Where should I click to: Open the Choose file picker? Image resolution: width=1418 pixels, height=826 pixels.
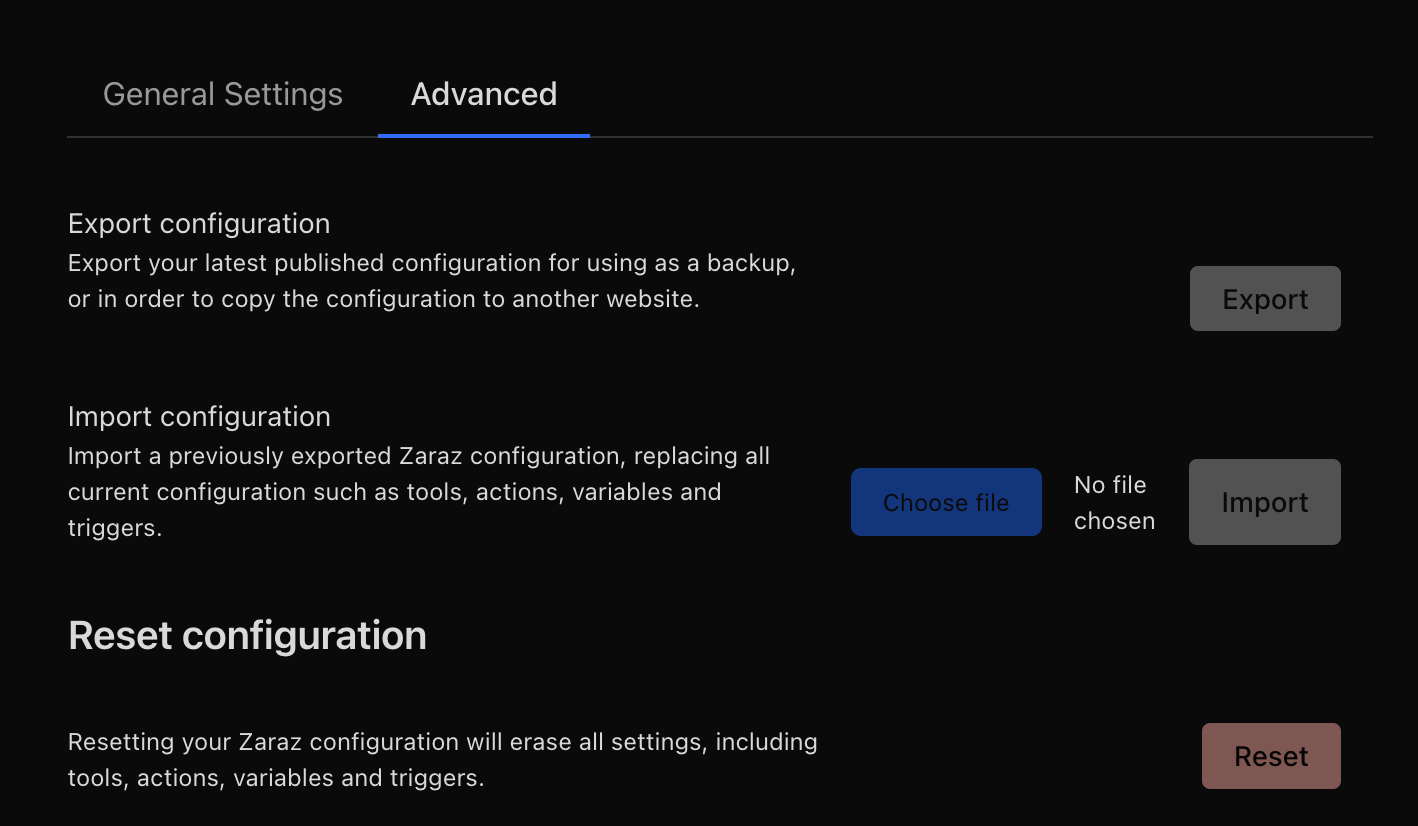point(946,502)
